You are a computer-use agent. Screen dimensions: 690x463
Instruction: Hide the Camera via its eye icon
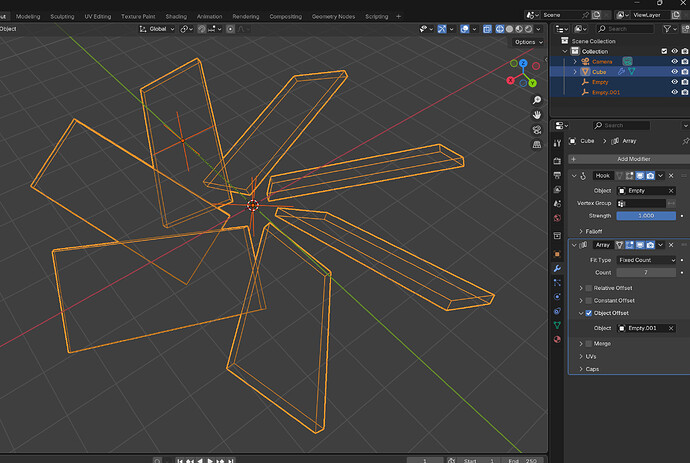[x=674, y=61]
